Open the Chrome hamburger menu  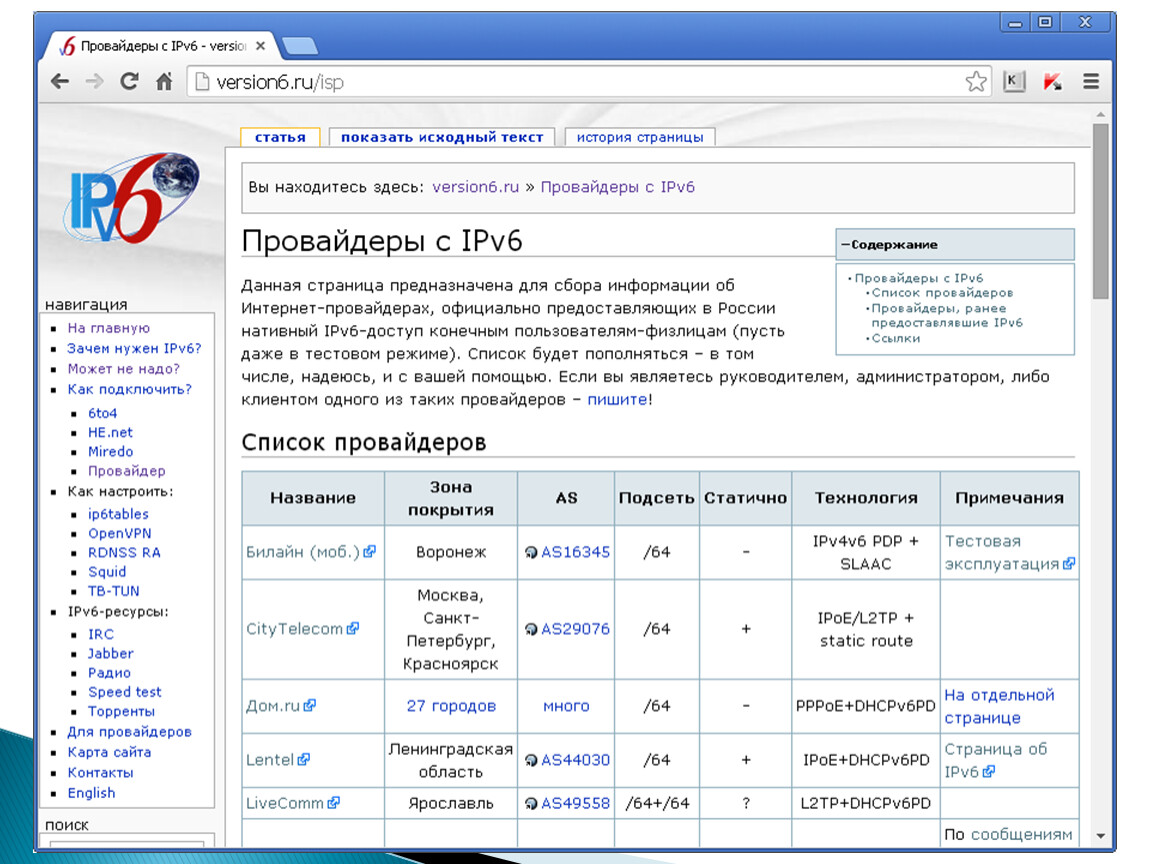[x=1091, y=82]
